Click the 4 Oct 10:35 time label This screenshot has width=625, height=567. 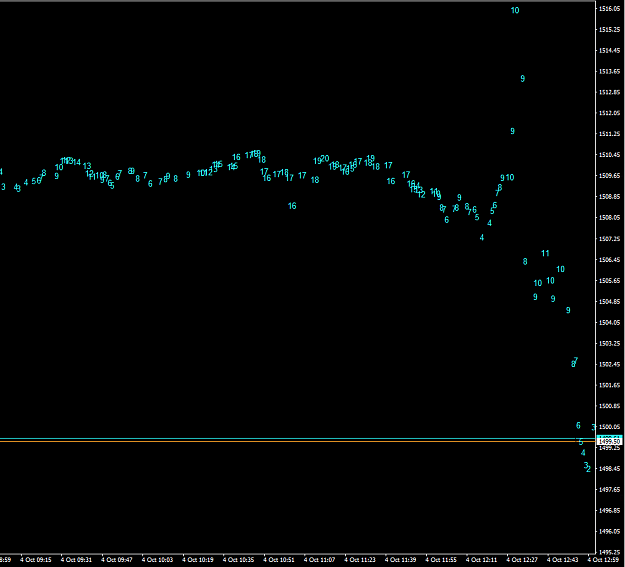click(x=238, y=560)
